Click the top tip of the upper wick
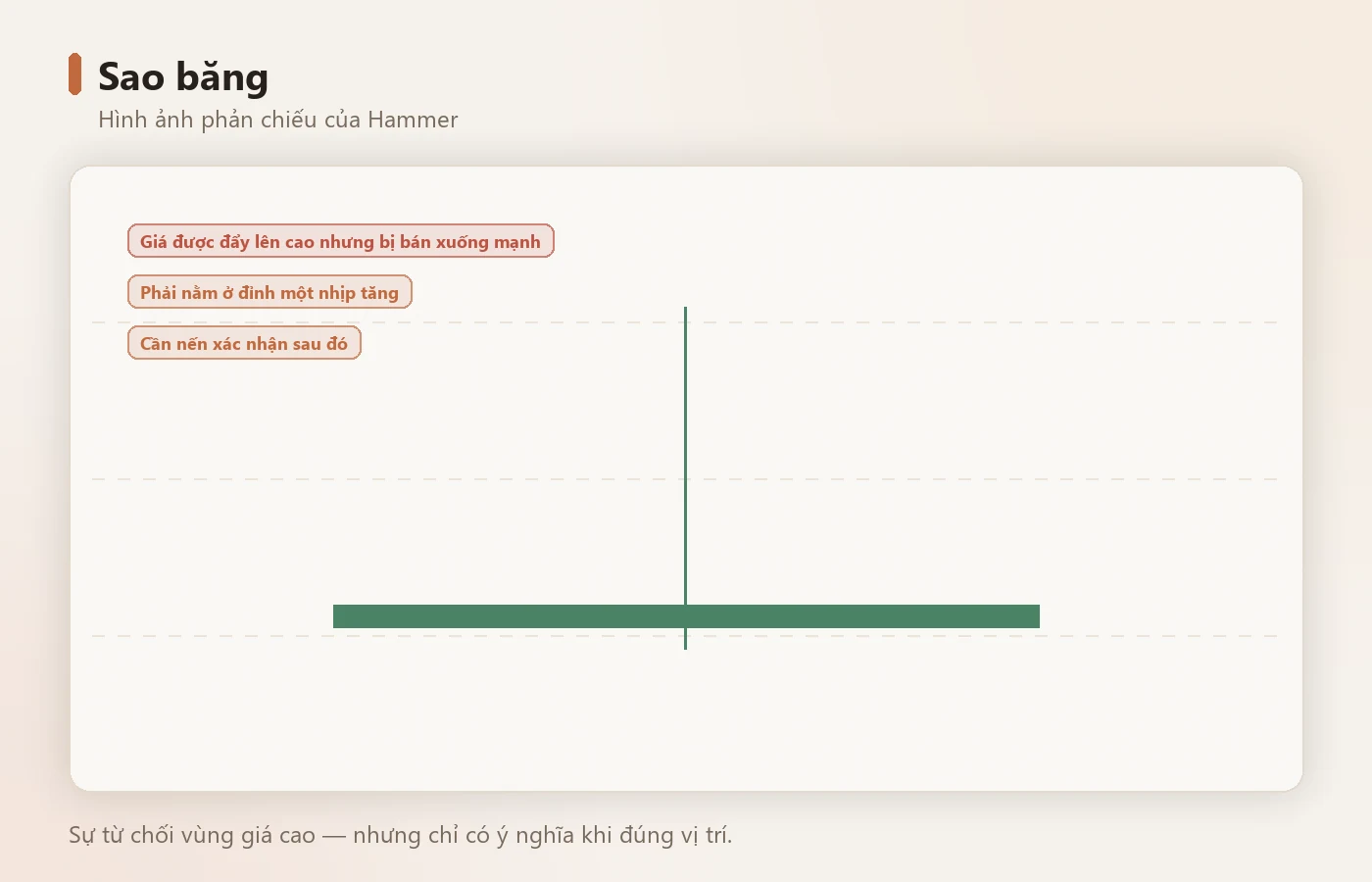1372x882 pixels. tap(685, 309)
